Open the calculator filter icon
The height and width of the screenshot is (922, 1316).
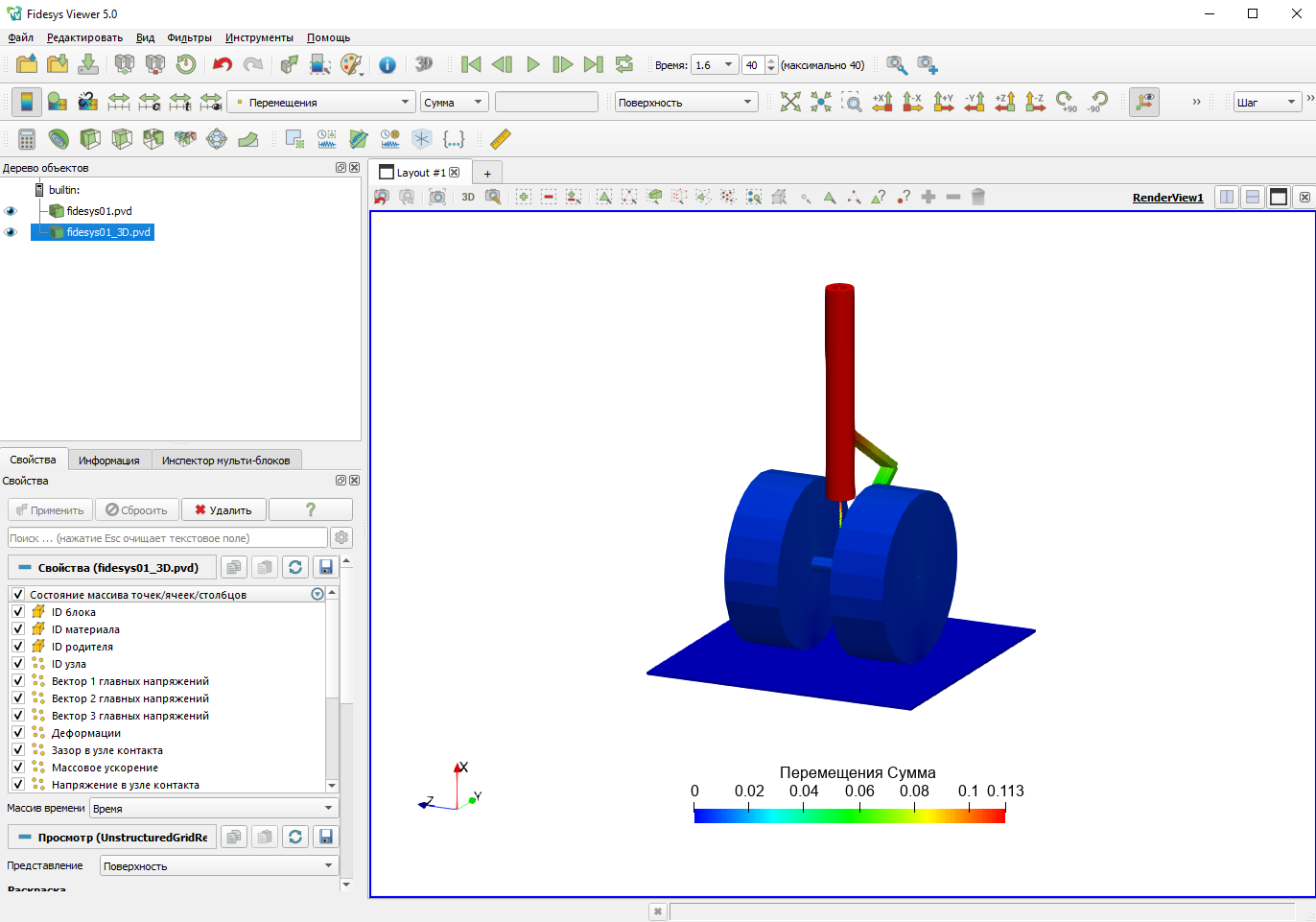(27, 139)
